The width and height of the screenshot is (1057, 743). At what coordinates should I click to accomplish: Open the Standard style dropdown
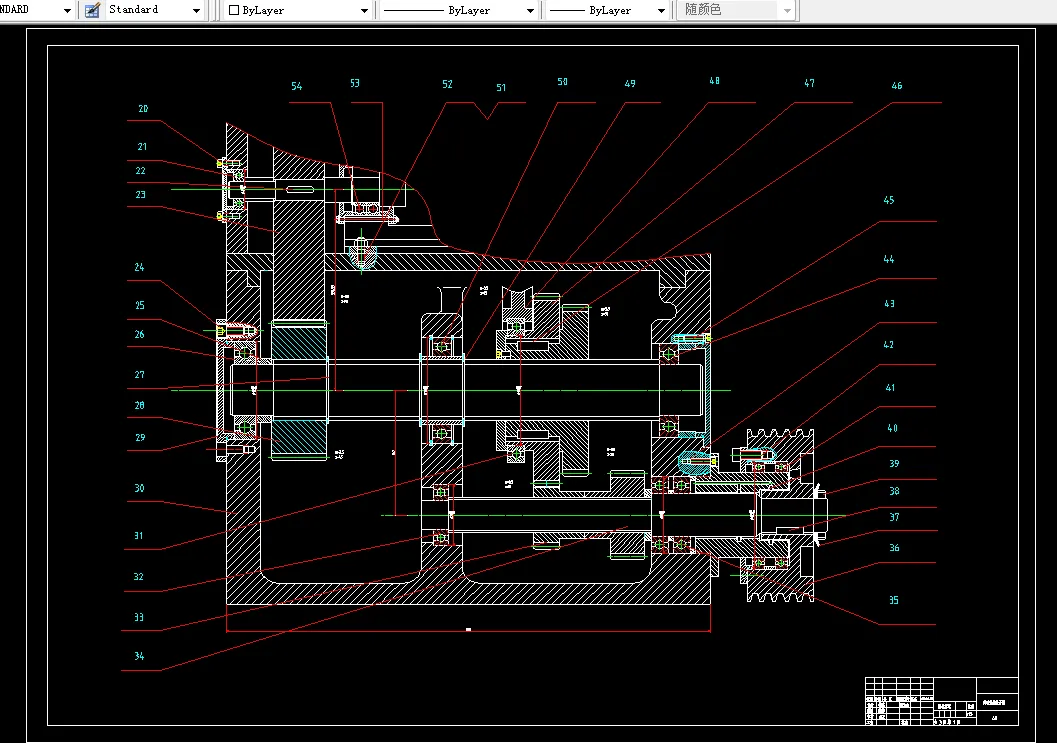154,10
